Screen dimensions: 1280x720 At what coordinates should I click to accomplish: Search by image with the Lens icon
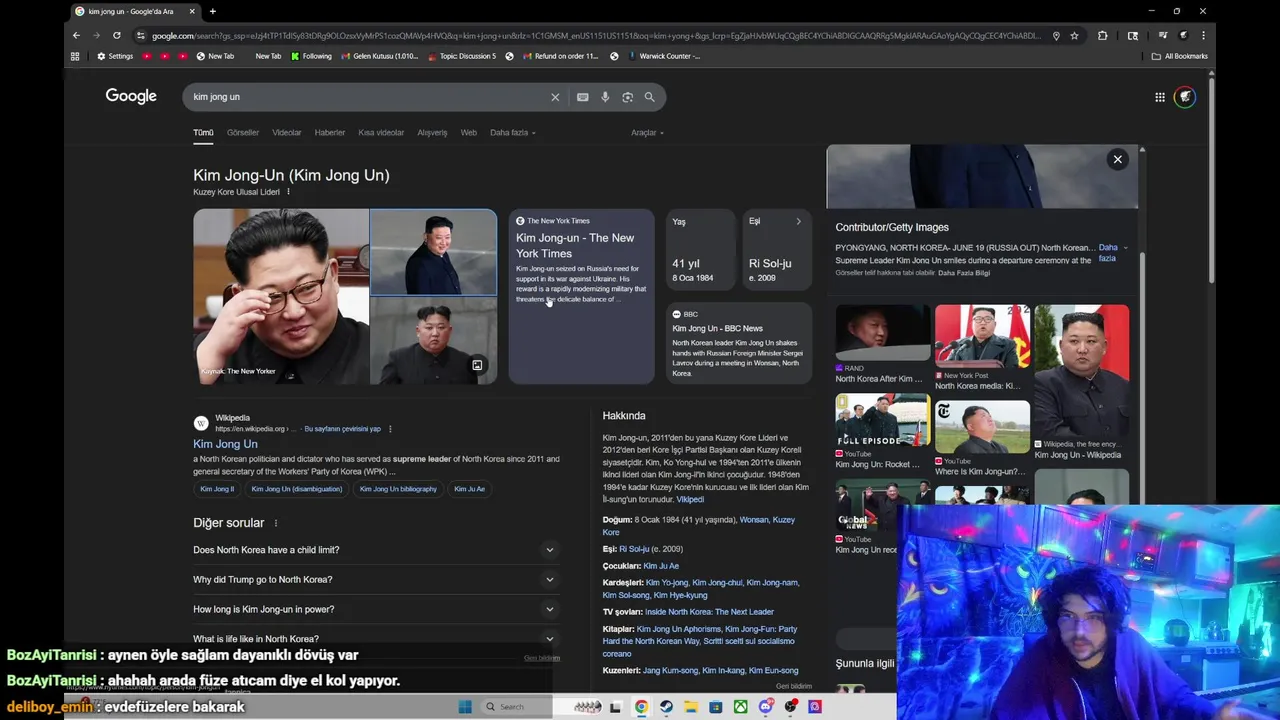(627, 97)
